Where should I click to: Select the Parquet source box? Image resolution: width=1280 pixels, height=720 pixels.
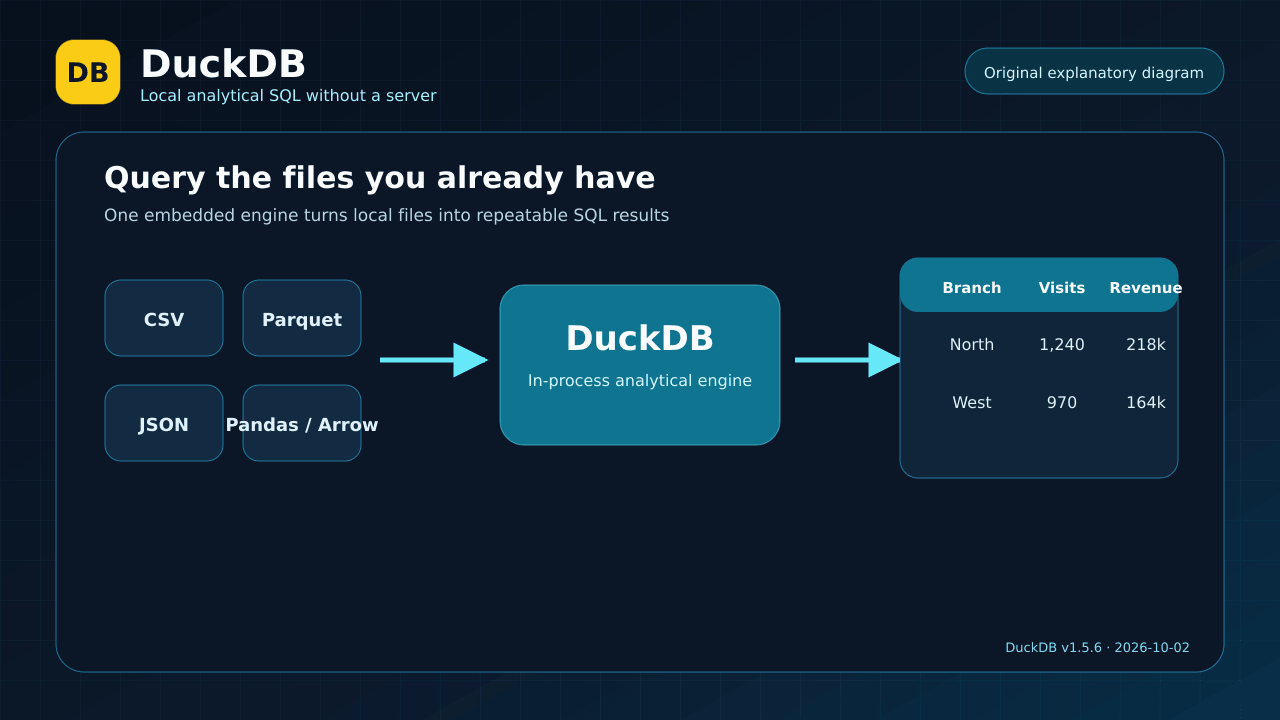click(302, 319)
